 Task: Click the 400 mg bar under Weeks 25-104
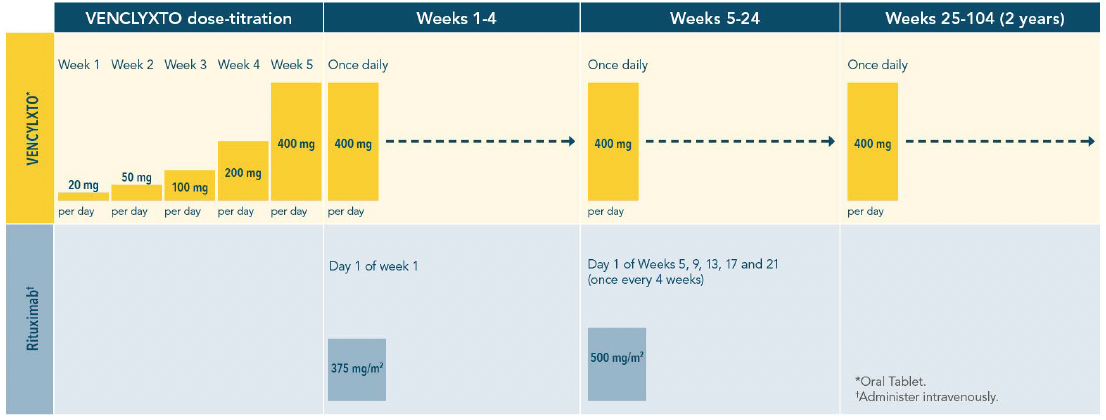click(x=873, y=142)
